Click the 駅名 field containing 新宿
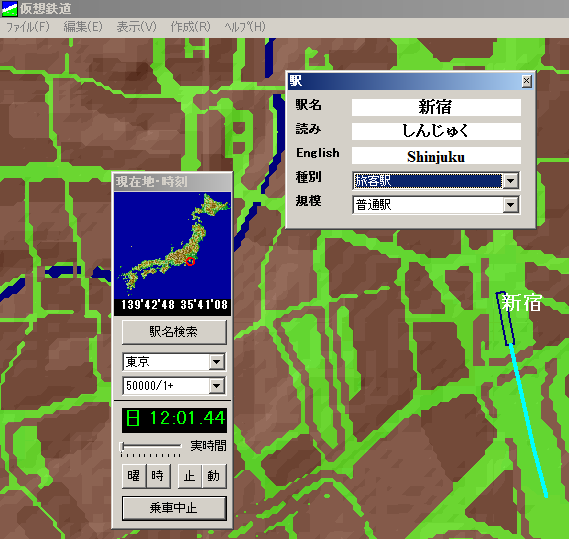Screen dimensions: 569x539 click(x=436, y=107)
